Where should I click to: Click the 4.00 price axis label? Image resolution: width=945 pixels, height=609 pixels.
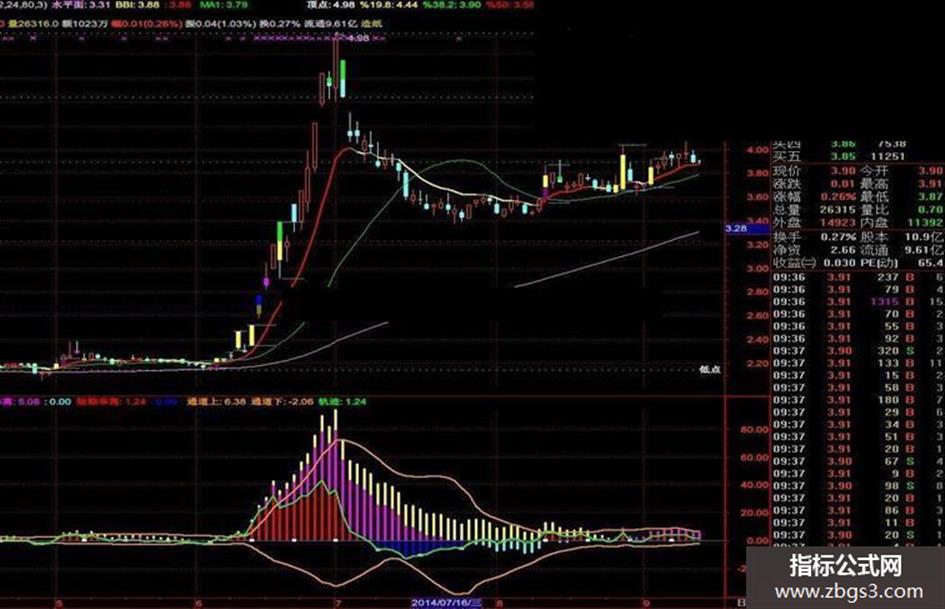(x=758, y=150)
